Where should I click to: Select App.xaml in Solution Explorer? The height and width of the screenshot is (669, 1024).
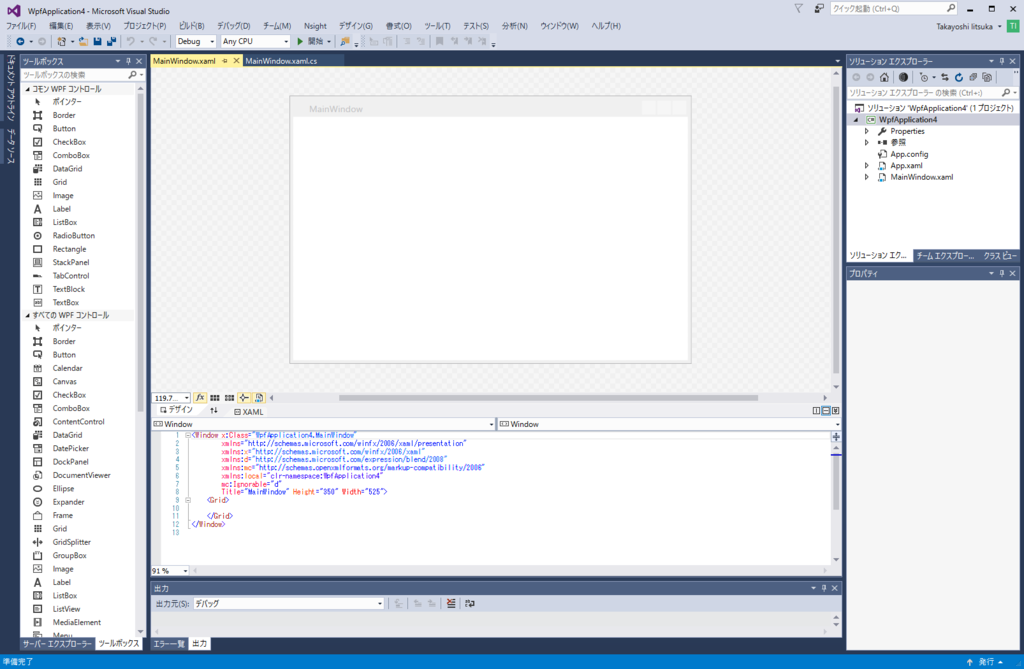click(906, 166)
